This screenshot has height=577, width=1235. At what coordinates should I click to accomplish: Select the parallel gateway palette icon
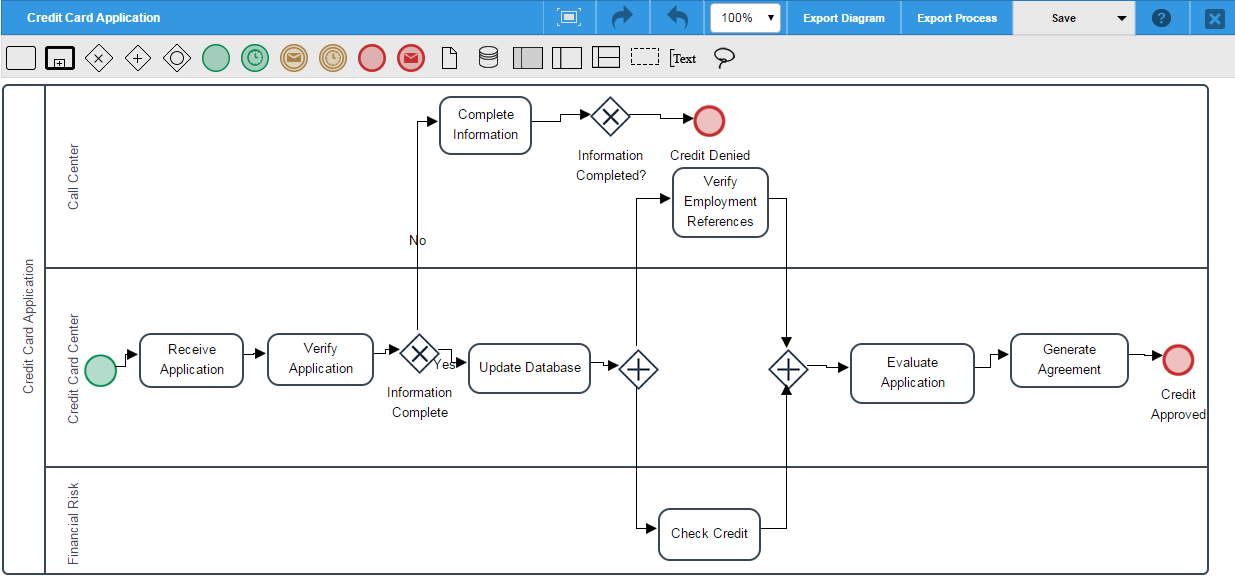point(137,58)
